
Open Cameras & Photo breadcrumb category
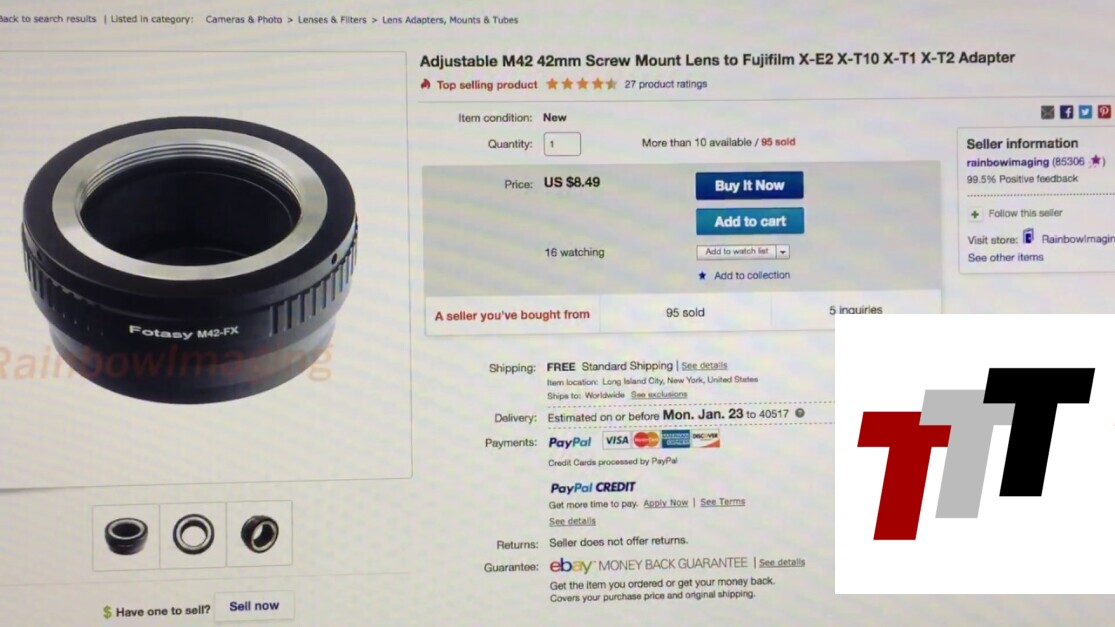(244, 20)
